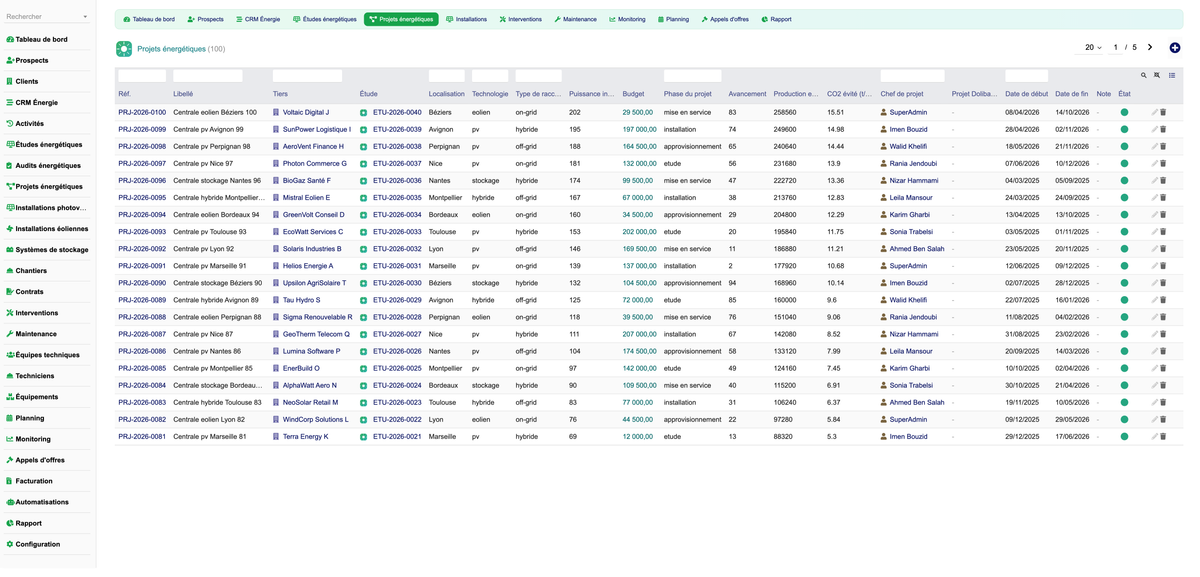Click the Tiers filter input field
This screenshot has height=577, width=1200.
[x=307, y=76]
